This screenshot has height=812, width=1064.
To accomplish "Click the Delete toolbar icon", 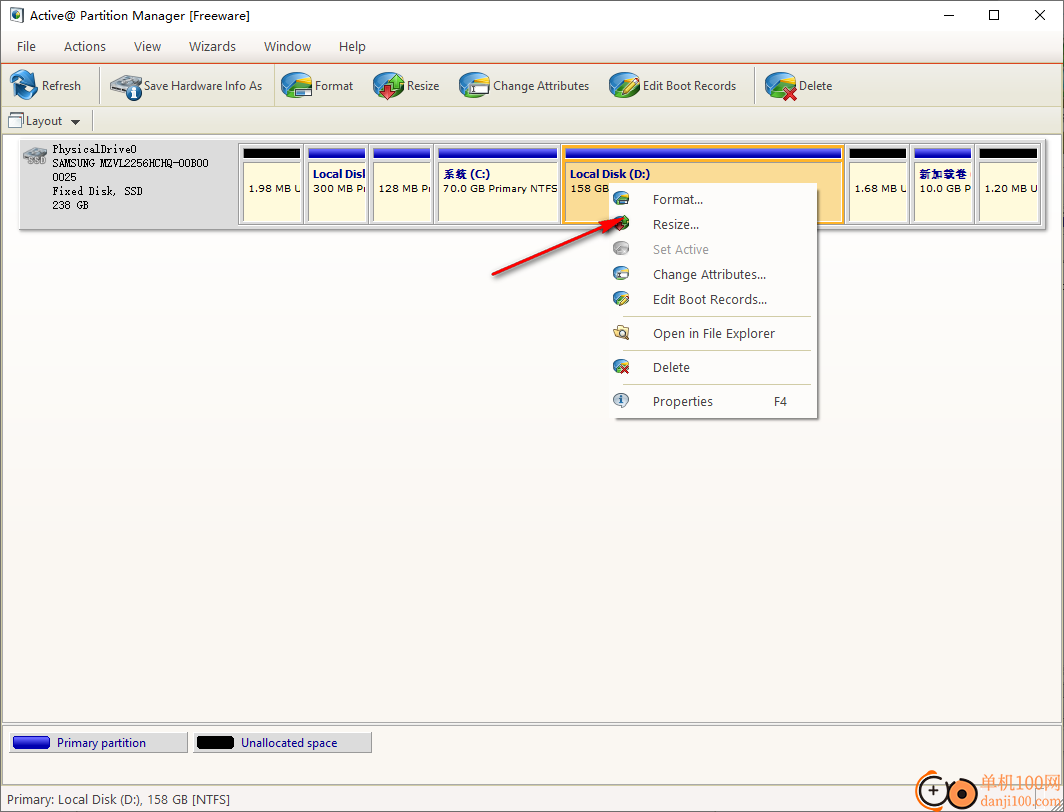I will tap(780, 86).
